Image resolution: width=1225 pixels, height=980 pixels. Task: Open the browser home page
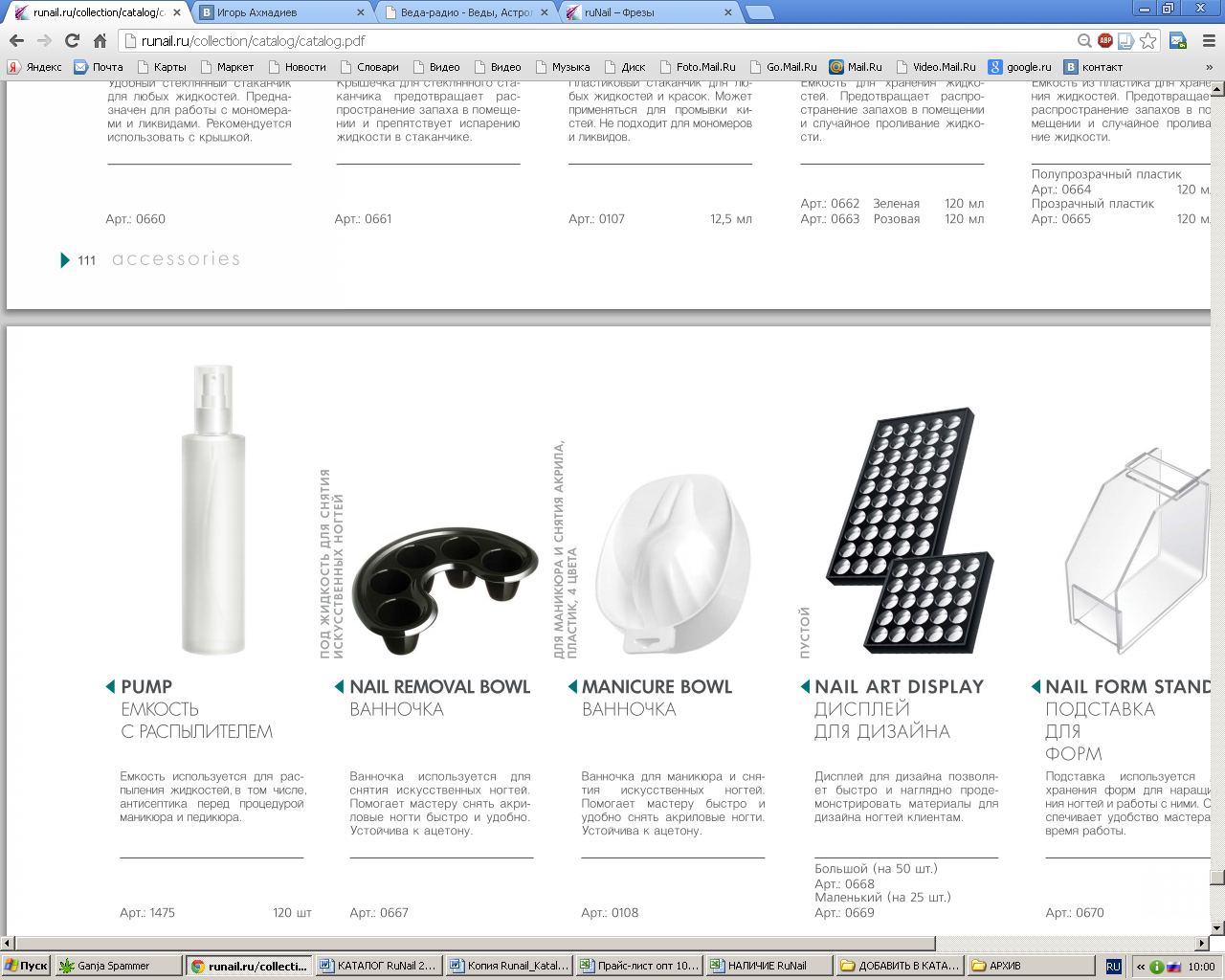(100, 41)
